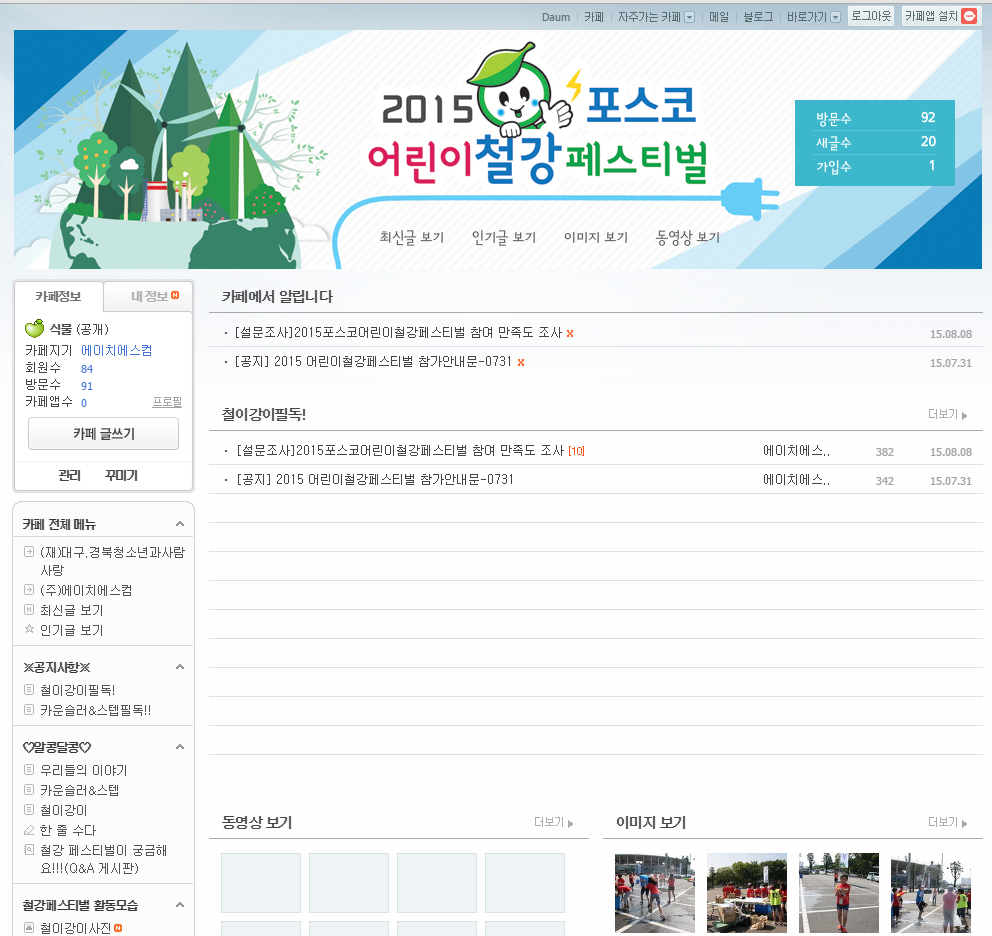Screen dimensions: 992x936
Task: Click the visitor count value 91
Action: [x=87, y=386]
